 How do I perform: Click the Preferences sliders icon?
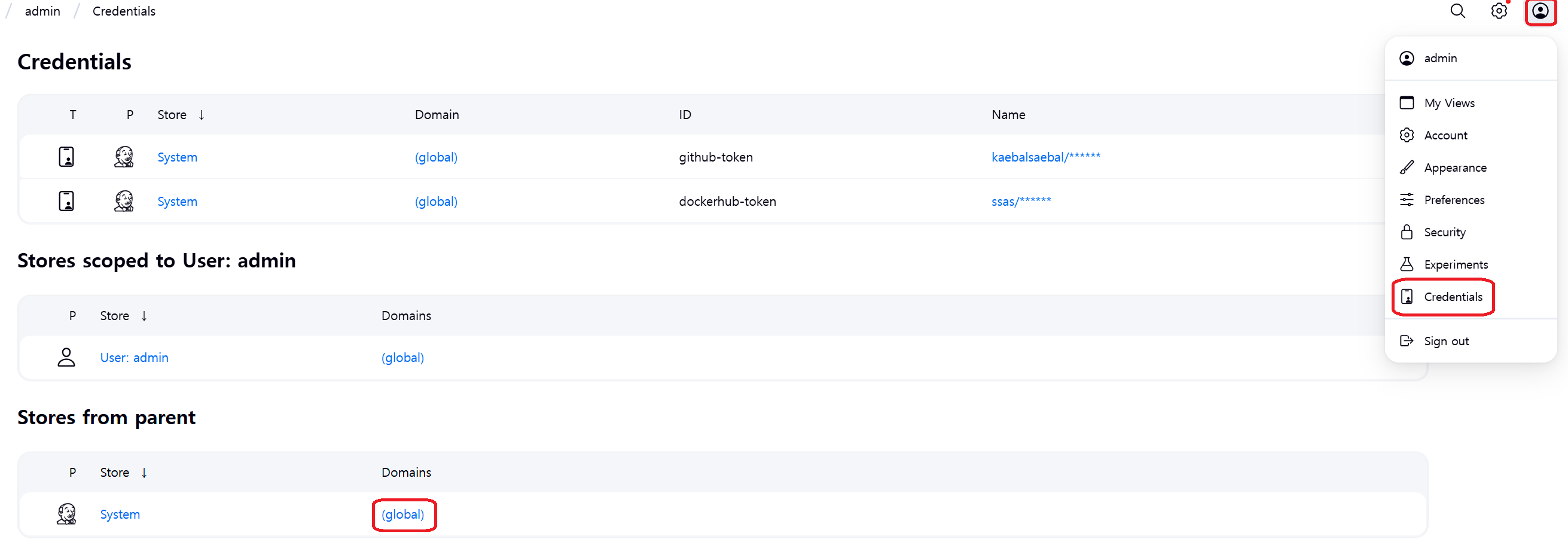1407,199
